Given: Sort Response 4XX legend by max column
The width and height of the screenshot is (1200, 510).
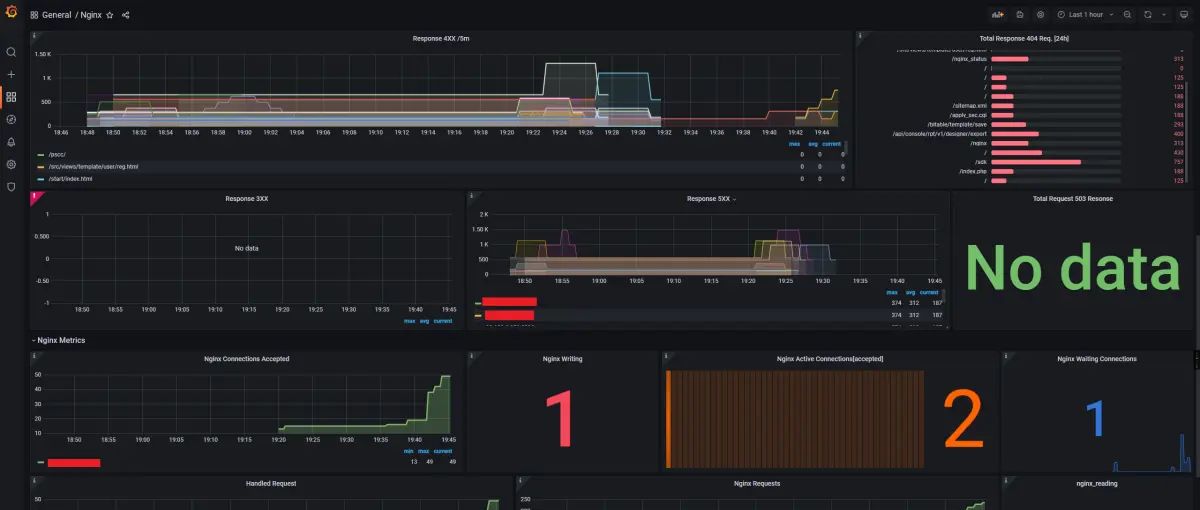Looking at the screenshot, I should pyautogui.click(x=793, y=143).
